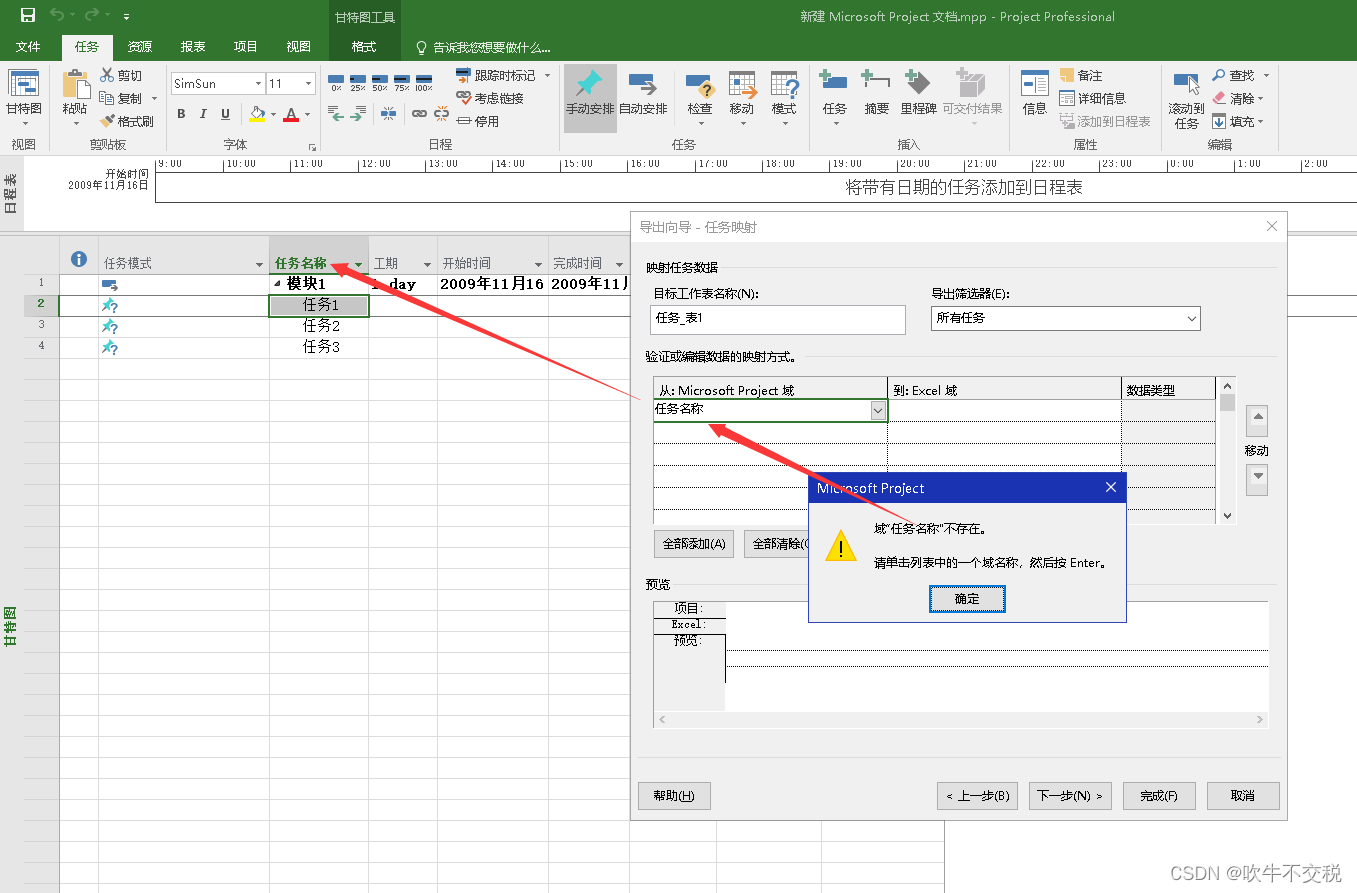1357x893 pixels.
Task: Click the Unlink tasks icon
Action: pos(441,115)
